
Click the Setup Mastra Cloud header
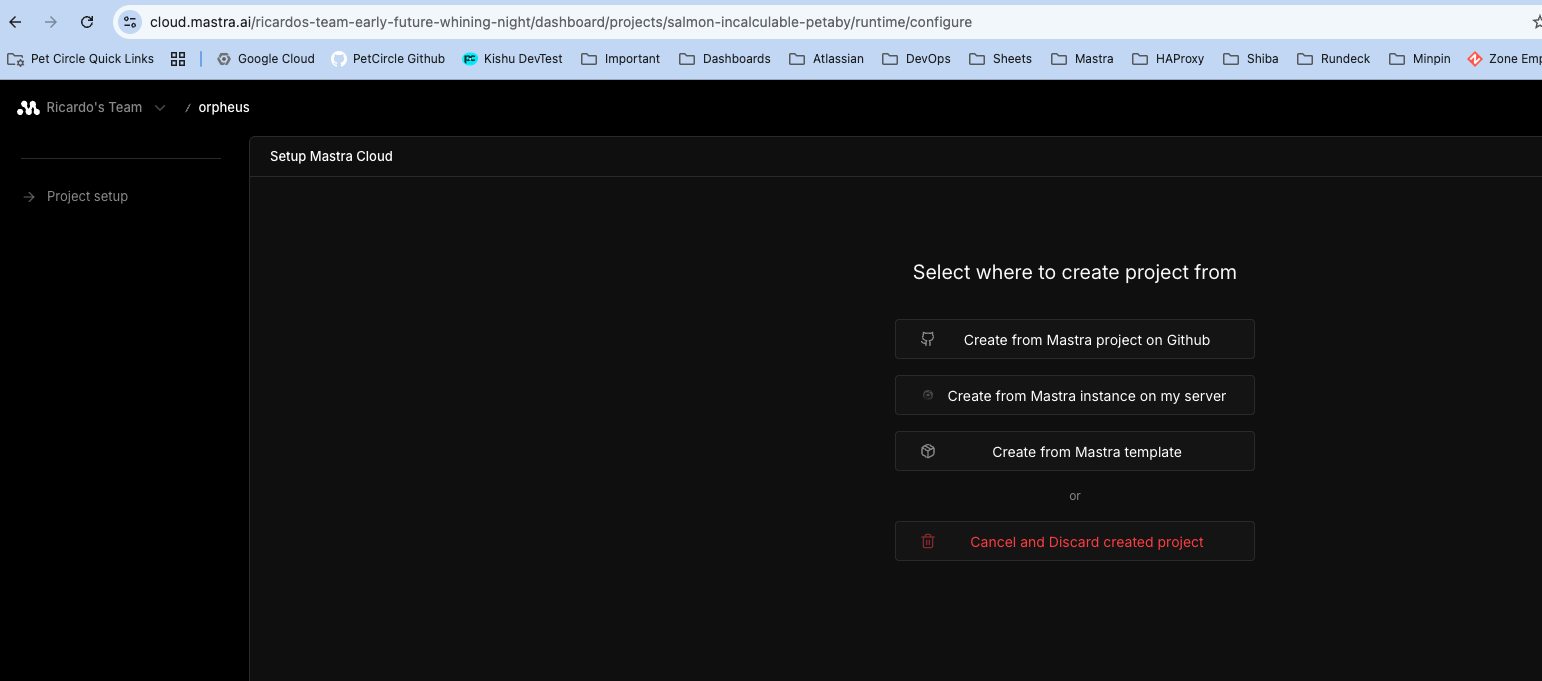click(x=331, y=156)
